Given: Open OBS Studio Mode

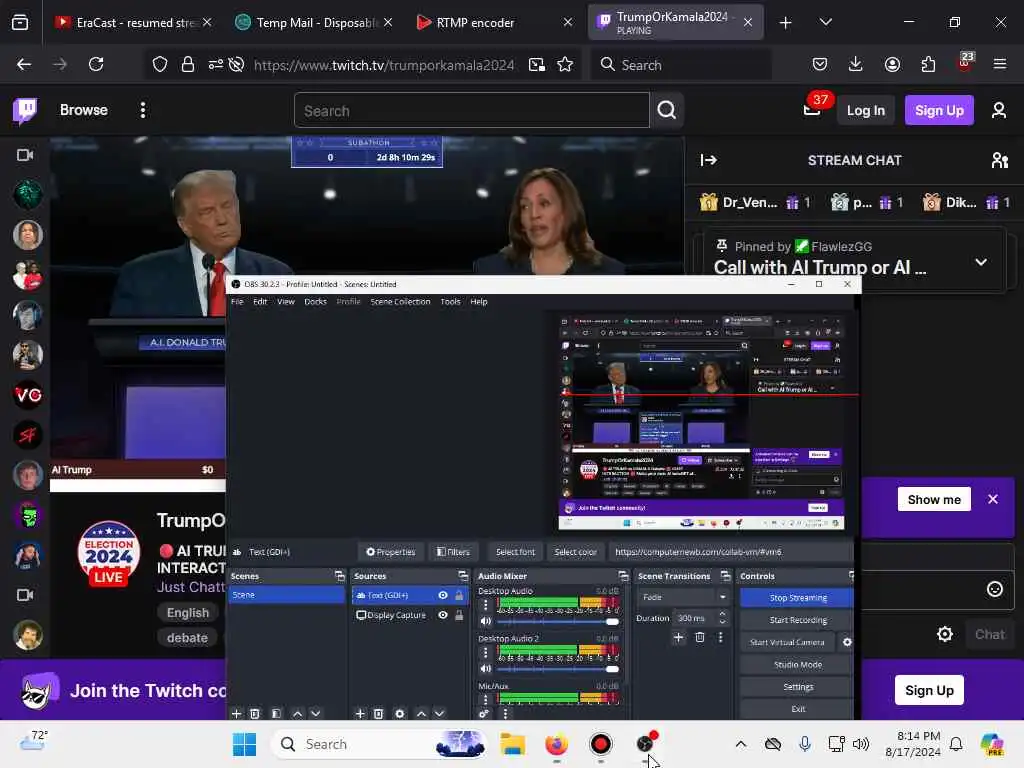Looking at the screenshot, I should [x=797, y=665].
